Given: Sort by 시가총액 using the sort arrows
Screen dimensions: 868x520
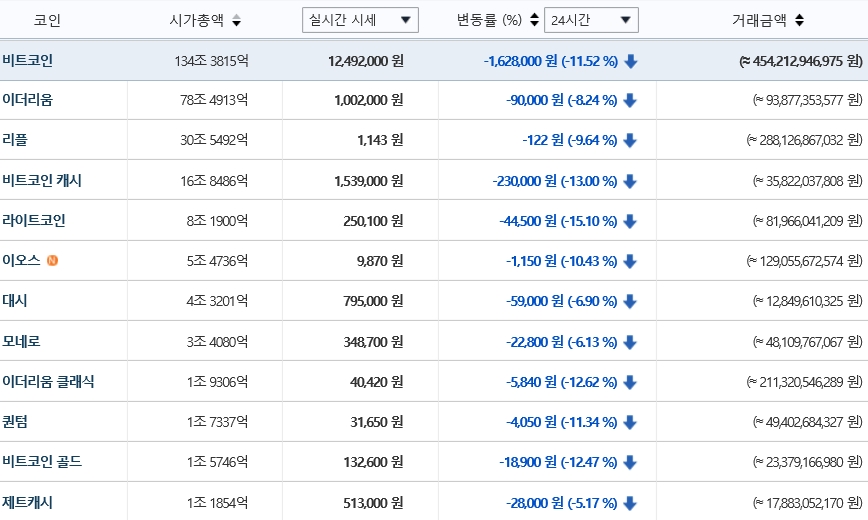Looking at the screenshot, I should click(236, 20).
